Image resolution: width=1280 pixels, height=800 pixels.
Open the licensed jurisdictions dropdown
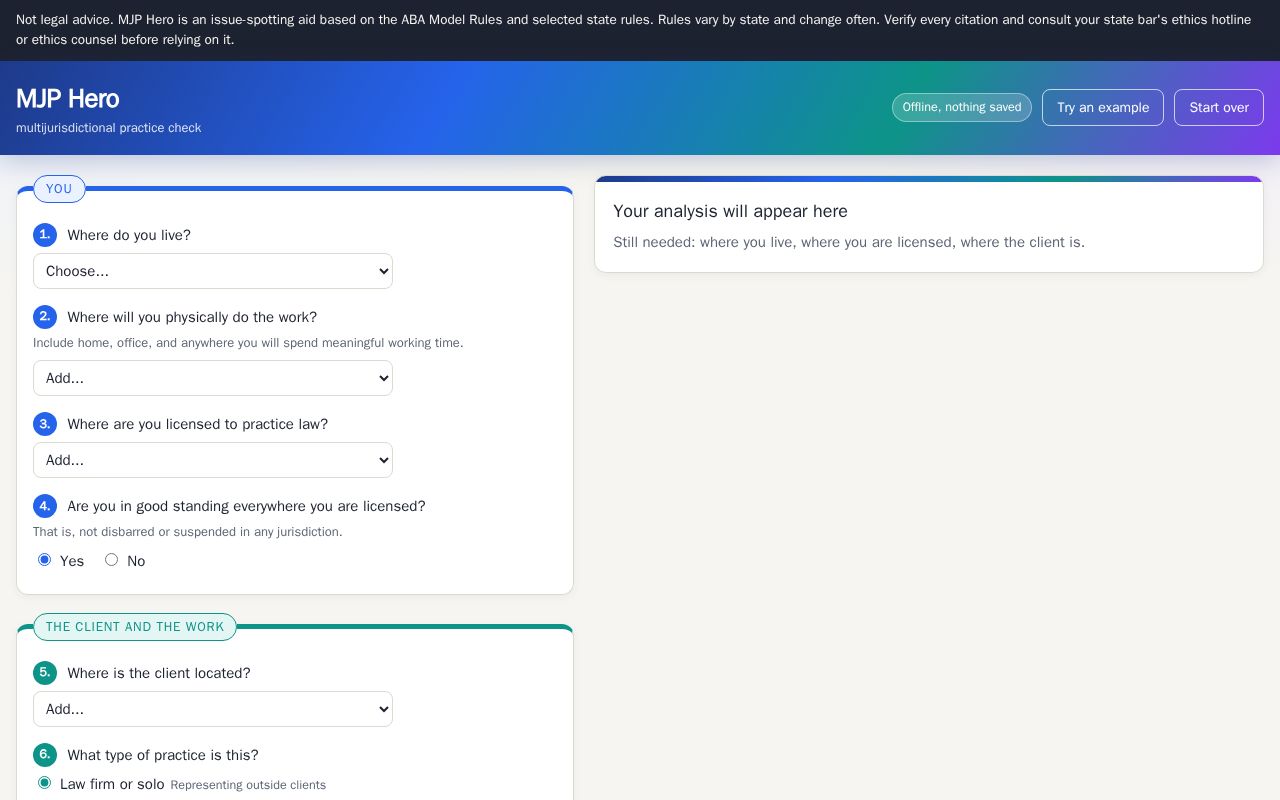click(x=213, y=460)
